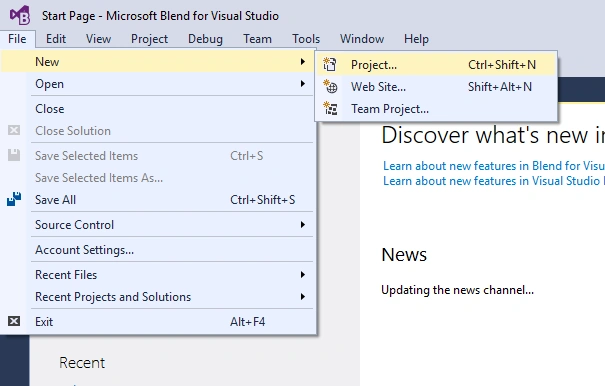Open the Help menu

[x=416, y=39]
